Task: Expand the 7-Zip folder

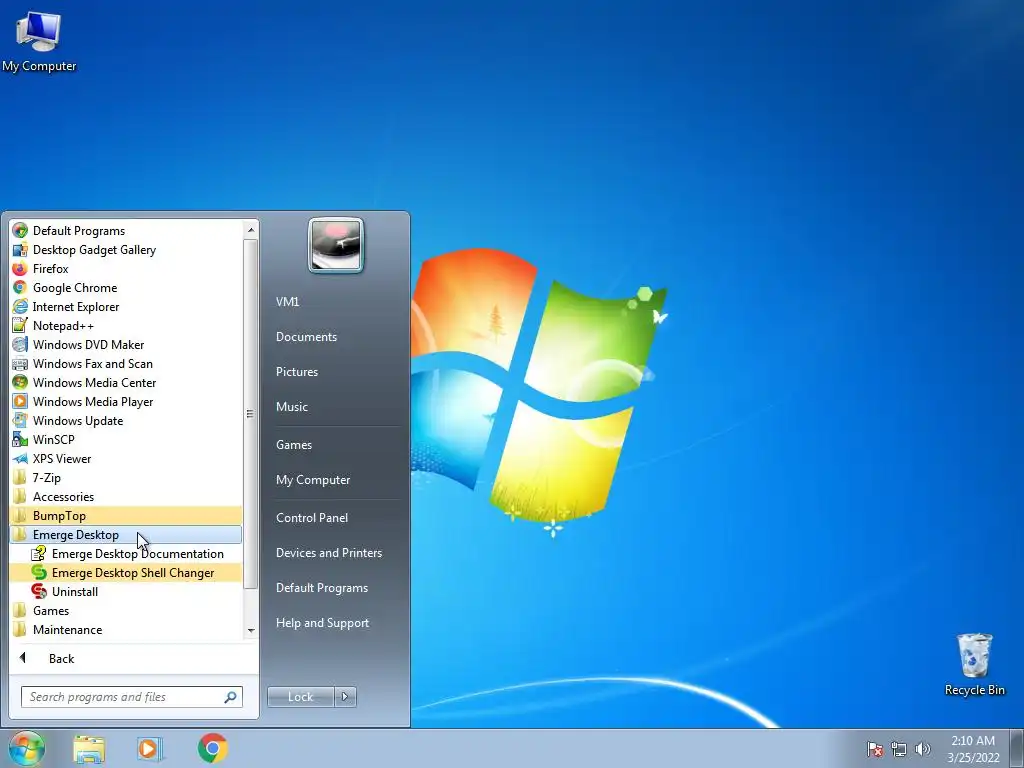Action: point(125,477)
